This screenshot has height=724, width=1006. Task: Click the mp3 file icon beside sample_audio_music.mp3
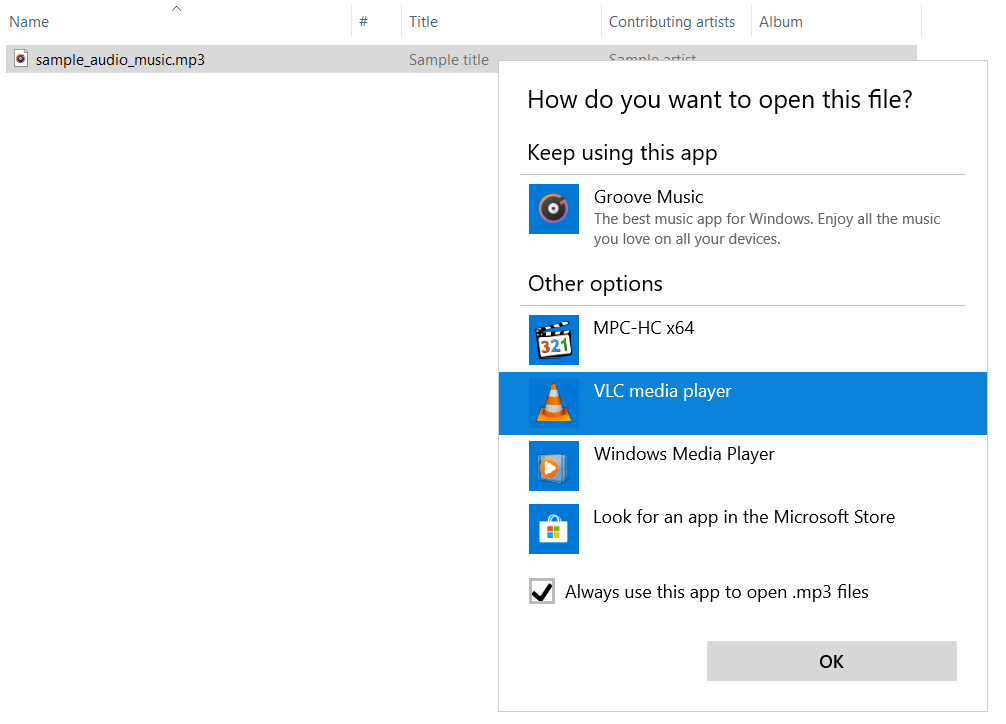(21, 58)
